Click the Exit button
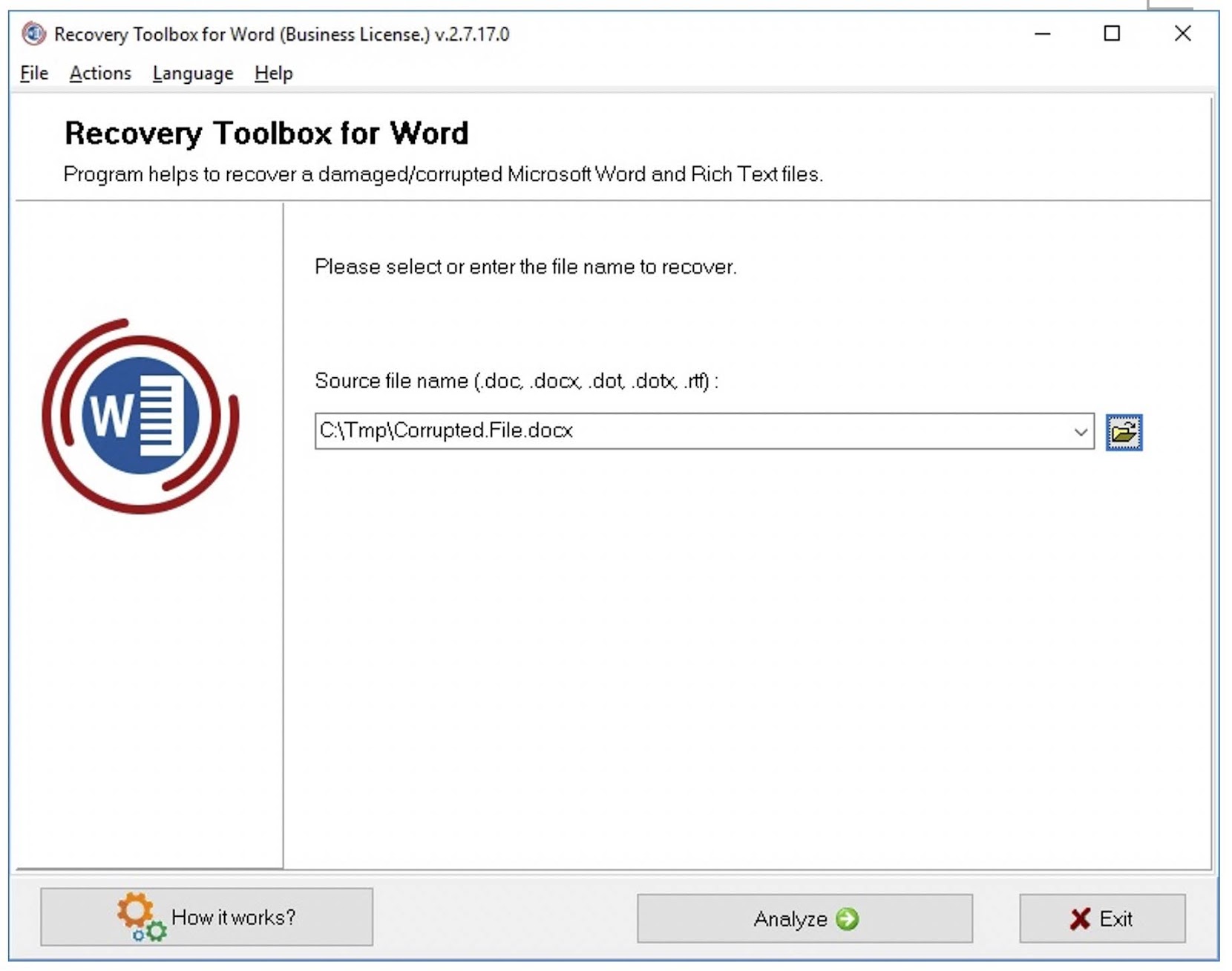 [1102, 919]
